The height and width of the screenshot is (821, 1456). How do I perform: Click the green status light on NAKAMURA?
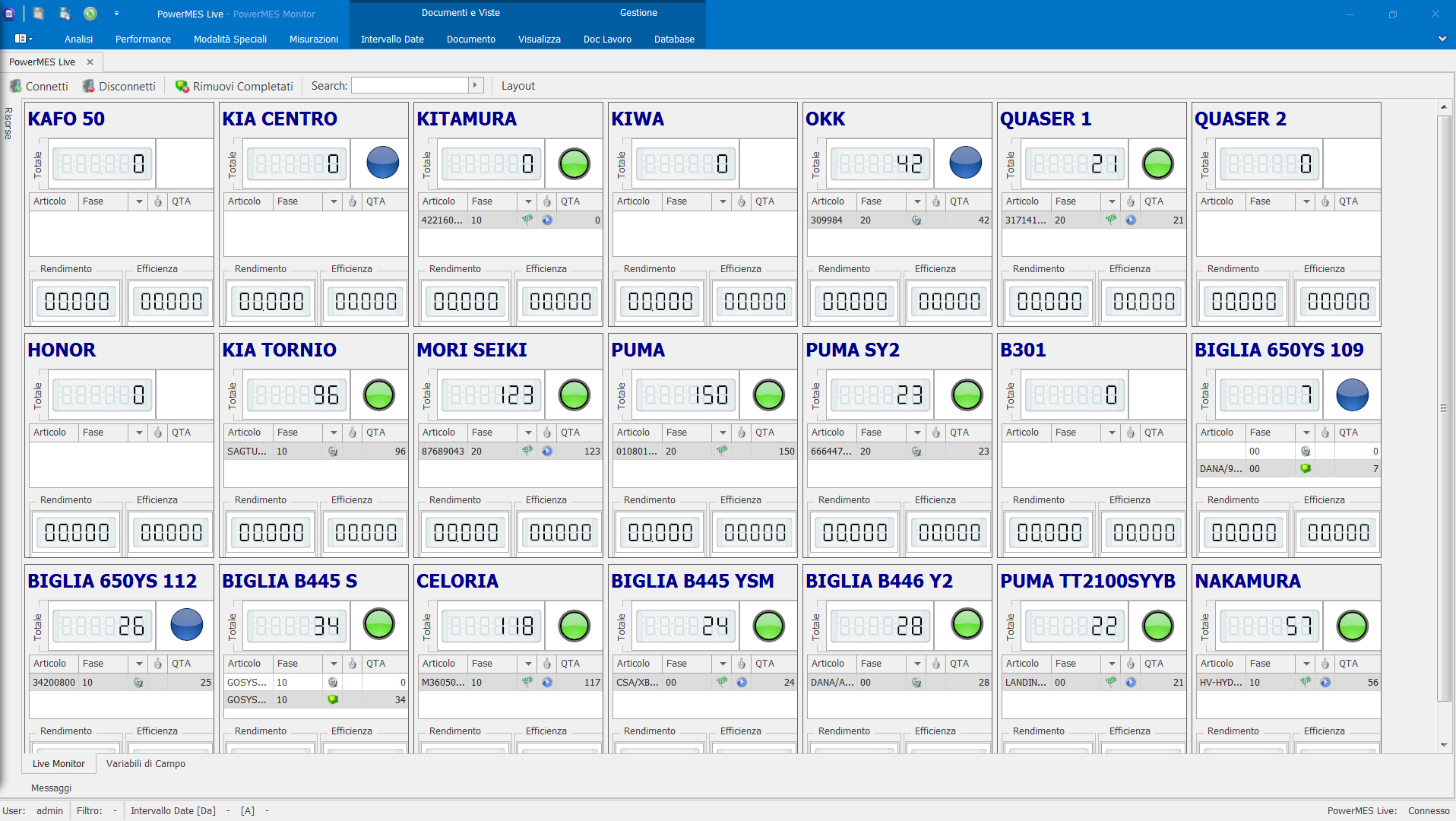1353,626
